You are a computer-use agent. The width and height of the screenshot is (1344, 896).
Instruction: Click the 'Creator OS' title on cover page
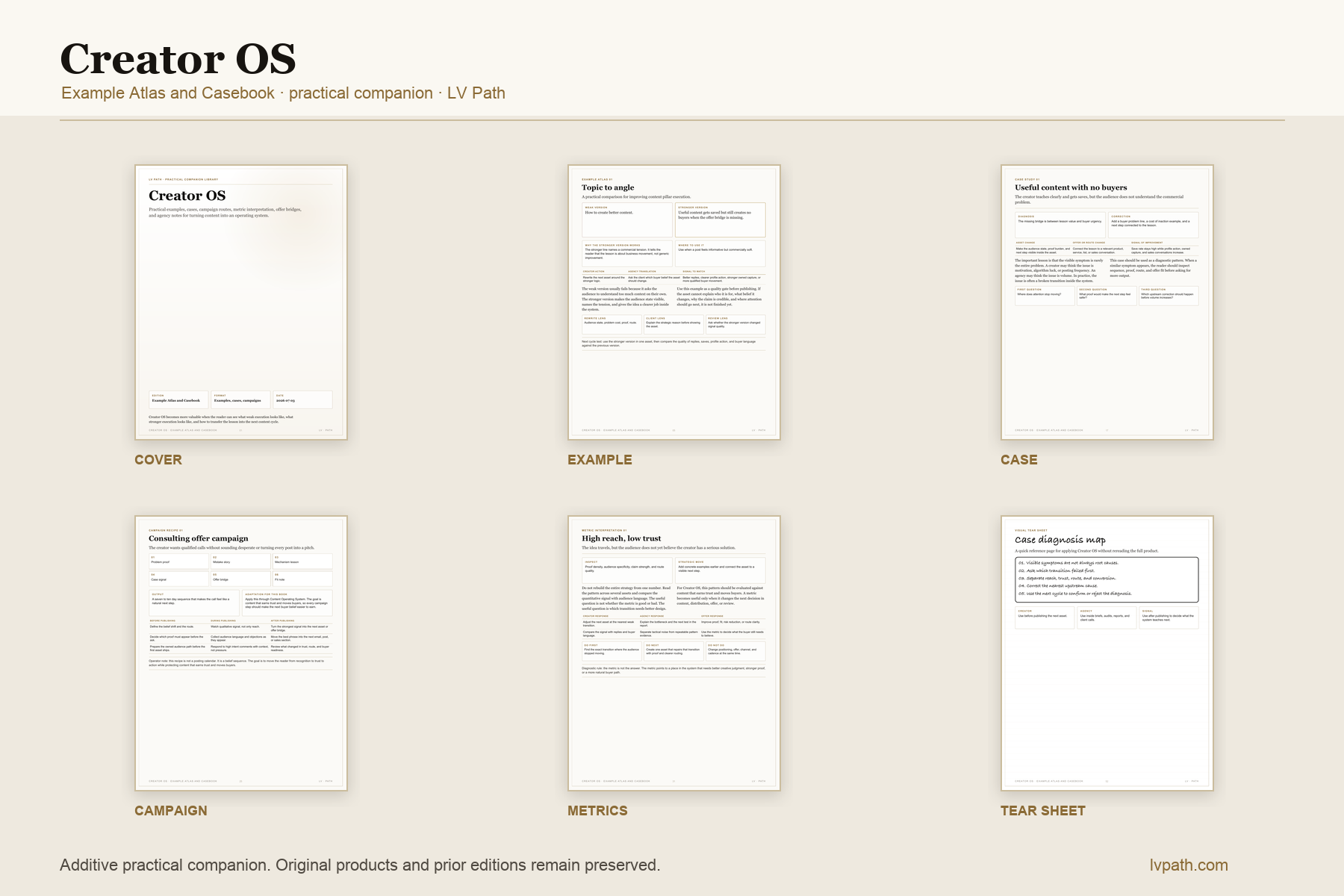187,196
